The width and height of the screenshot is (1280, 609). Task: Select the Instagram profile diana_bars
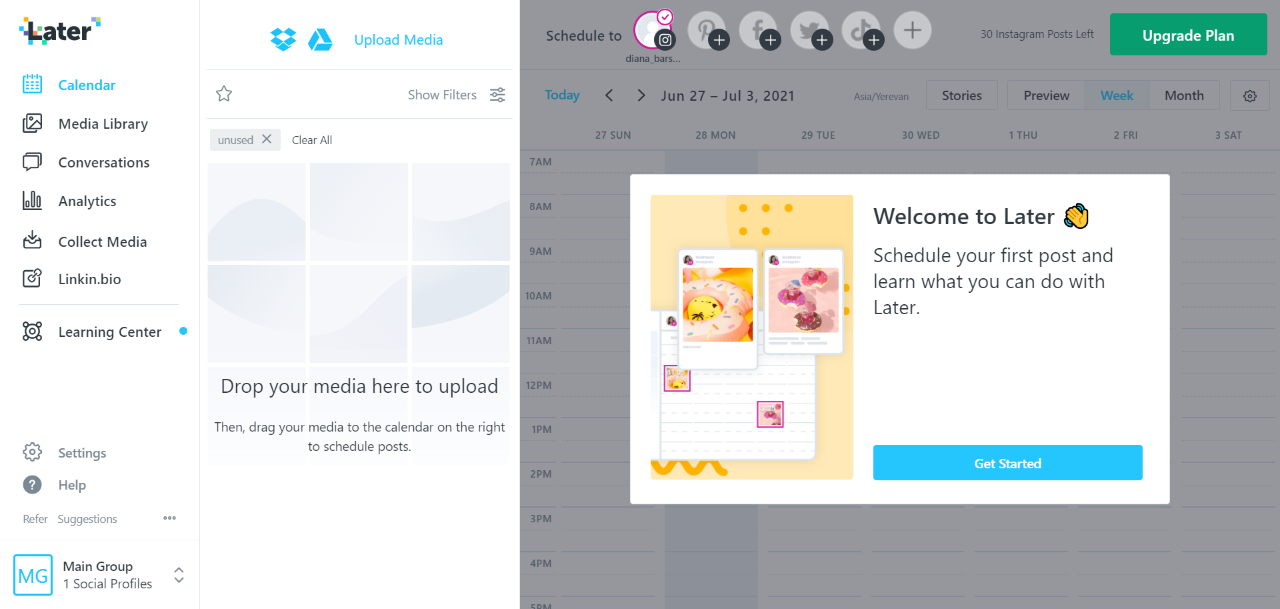[x=654, y=30]
